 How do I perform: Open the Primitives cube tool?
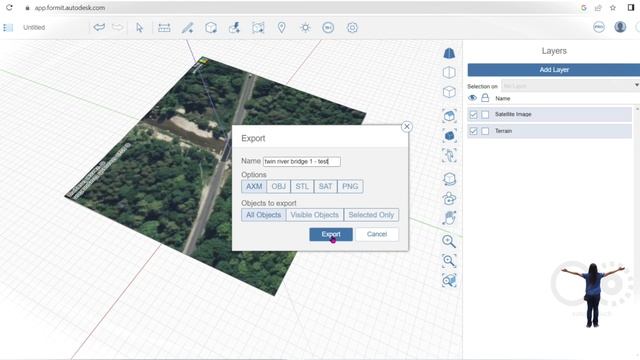tap(211, 27)
